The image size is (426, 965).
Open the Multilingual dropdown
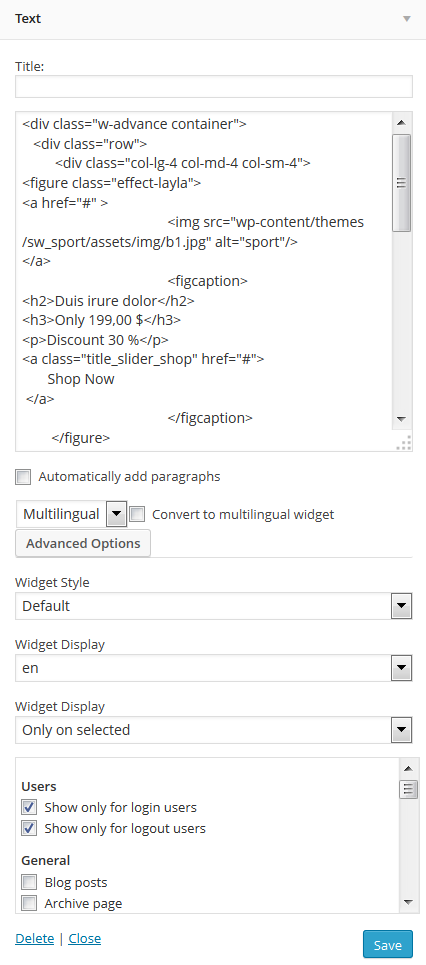(x=71, y=514)
